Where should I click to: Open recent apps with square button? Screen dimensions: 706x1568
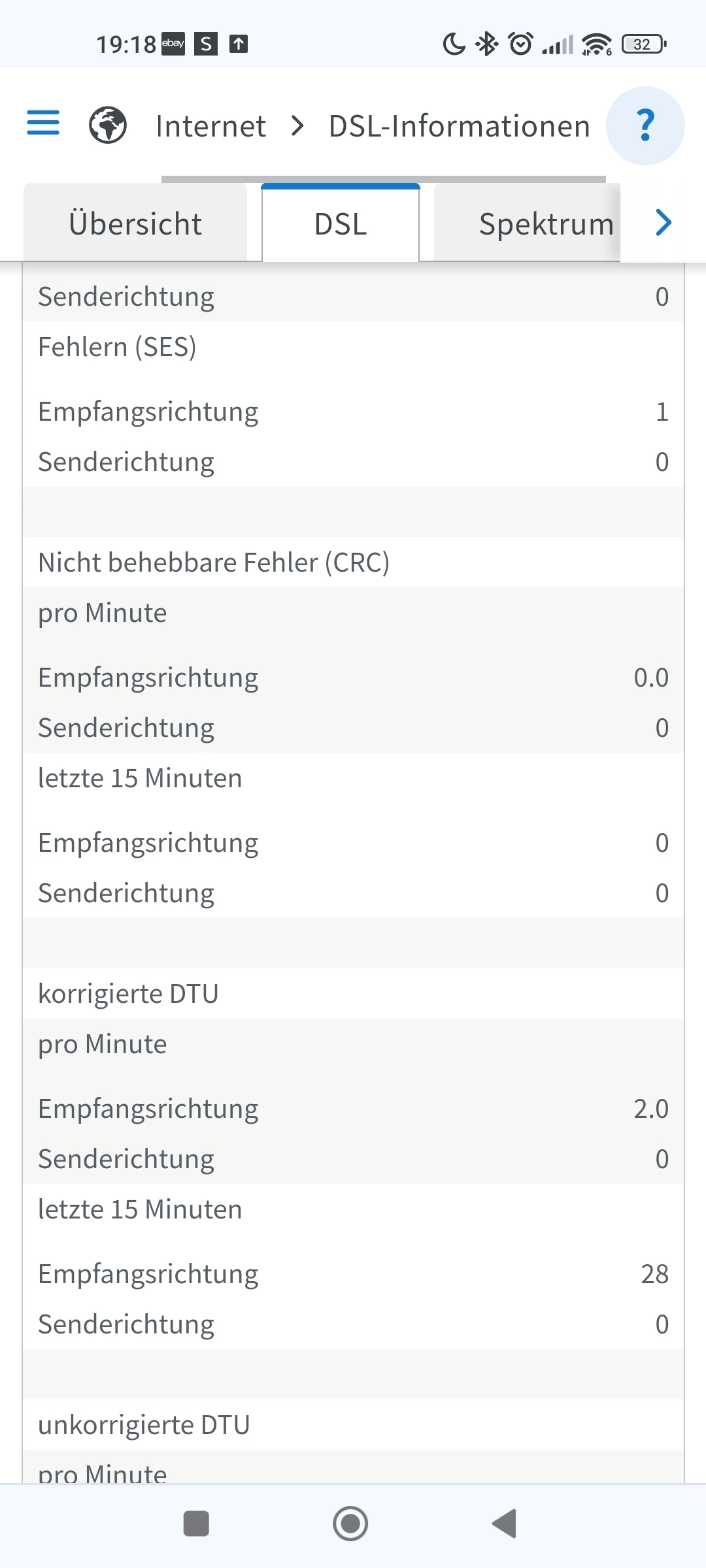pos(196,1524)
